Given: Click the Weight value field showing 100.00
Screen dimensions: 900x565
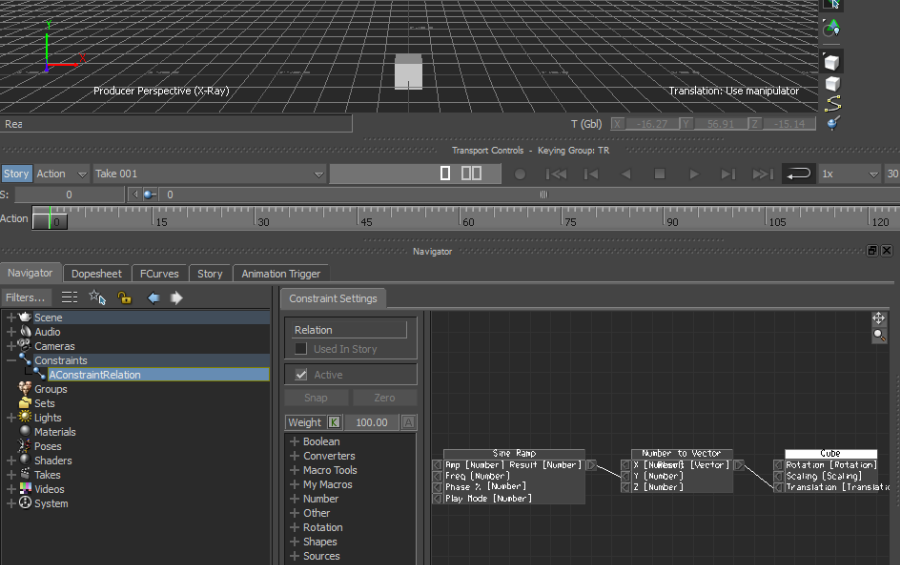Looking at the screenshot, I should (x=371, y=422).
